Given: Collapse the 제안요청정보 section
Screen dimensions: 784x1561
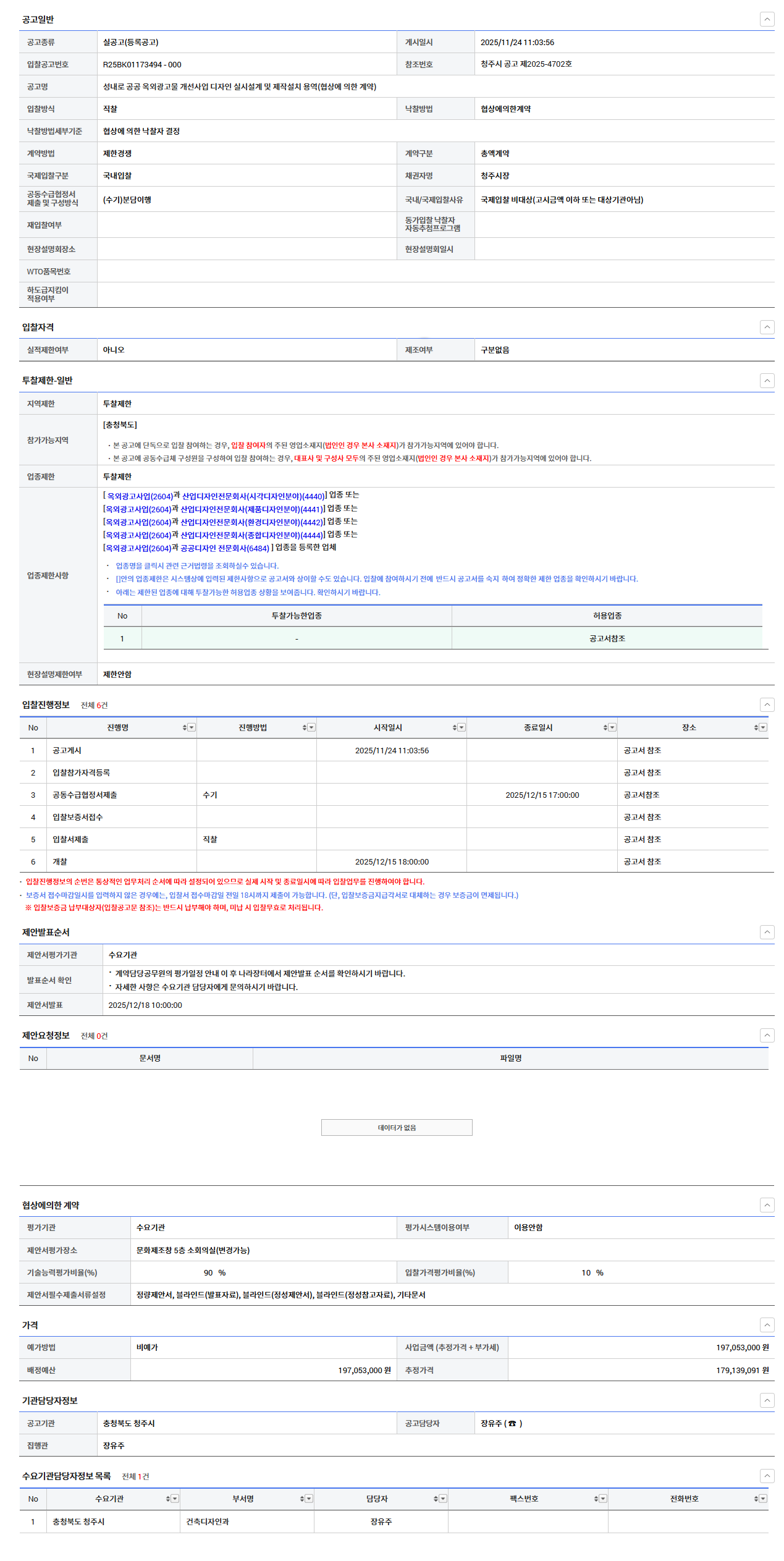Looking at the screenshot, I should 767,1035.
